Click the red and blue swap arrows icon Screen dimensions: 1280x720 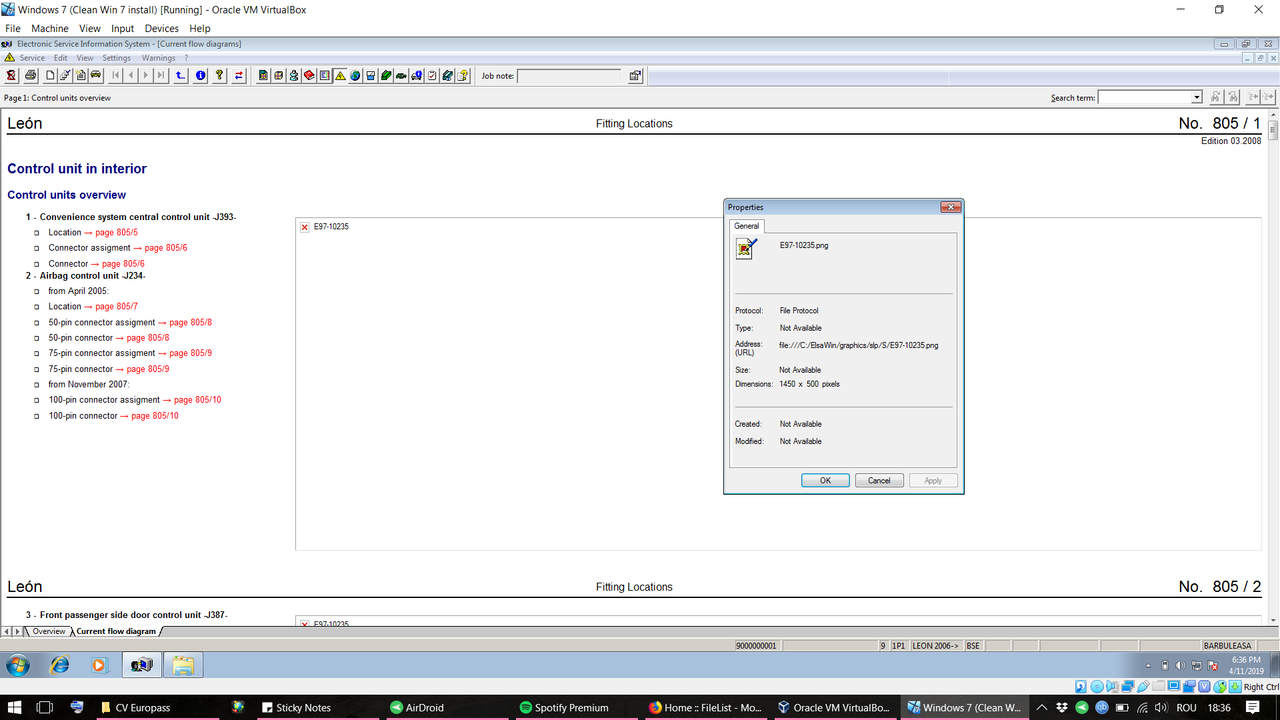tap(239, 75)
